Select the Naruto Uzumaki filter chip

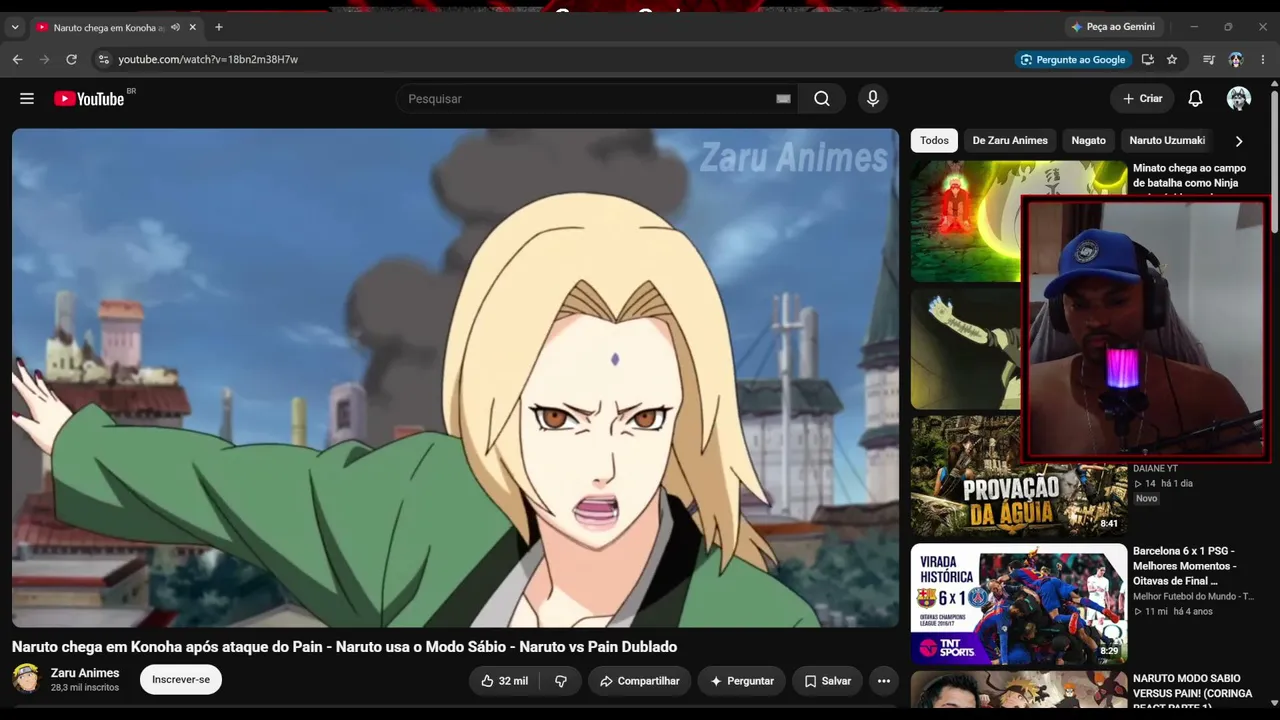pos(1166,141)
